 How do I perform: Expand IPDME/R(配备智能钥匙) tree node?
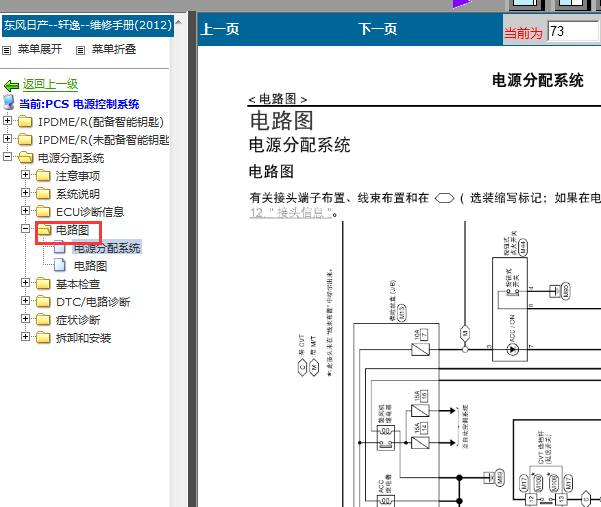(x=7, y=120)
